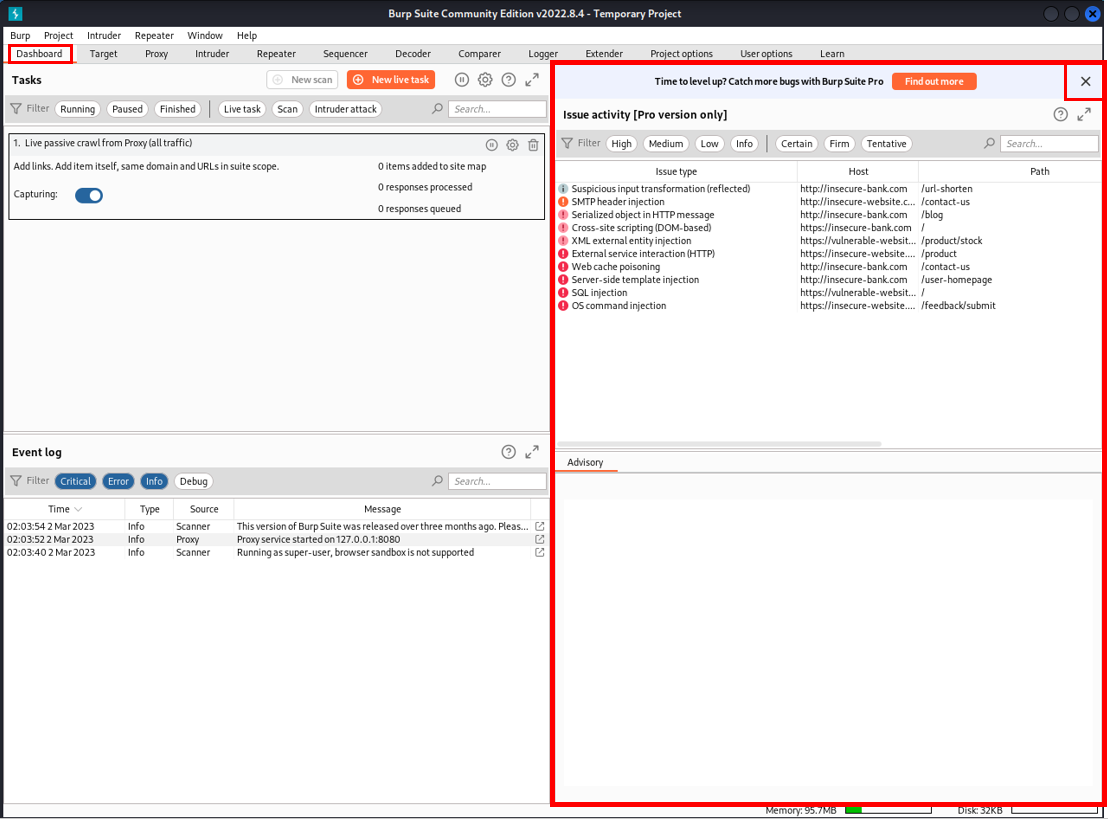Image resolution: width=1108 pixels, height=819 pixels.
Task: Open help for the Event log panel
Action: tap(508, 452)
